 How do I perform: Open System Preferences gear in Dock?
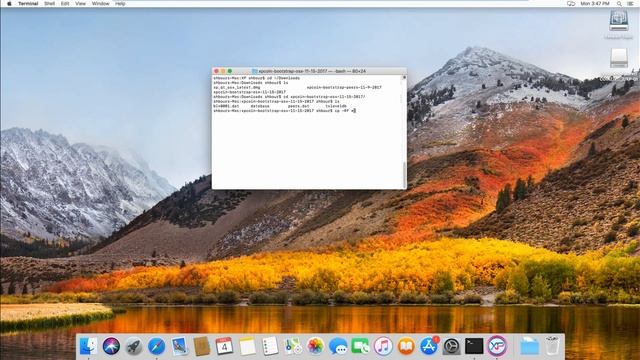451,346
